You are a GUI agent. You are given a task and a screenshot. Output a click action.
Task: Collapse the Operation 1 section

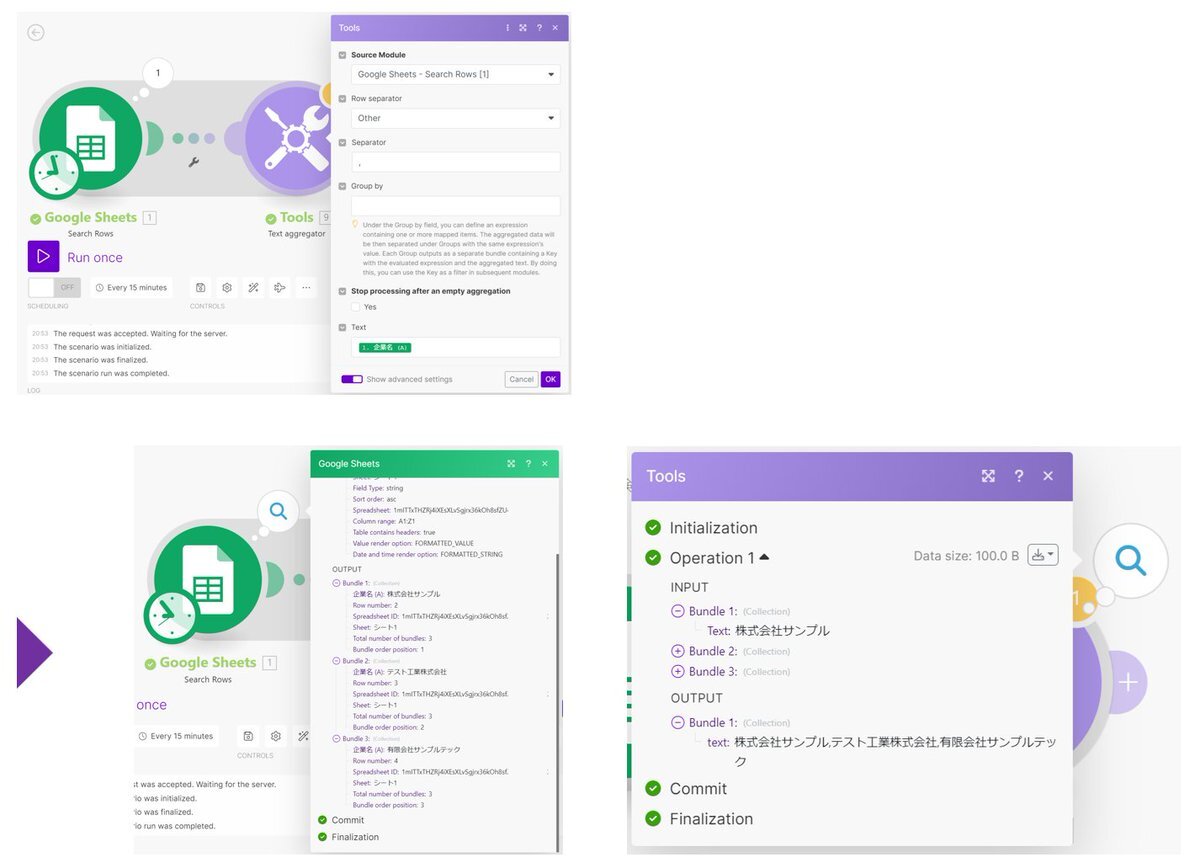tap(764, 557)
